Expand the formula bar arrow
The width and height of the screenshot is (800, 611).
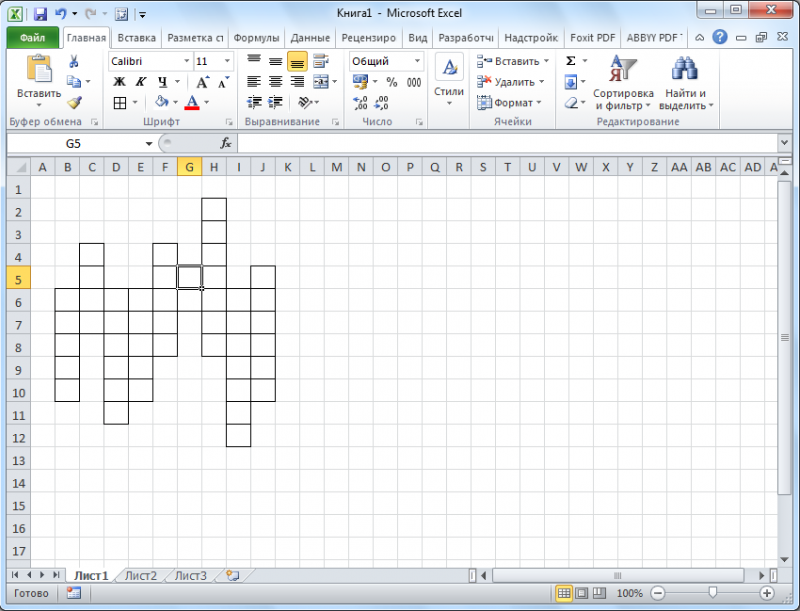tap(785, 143)
